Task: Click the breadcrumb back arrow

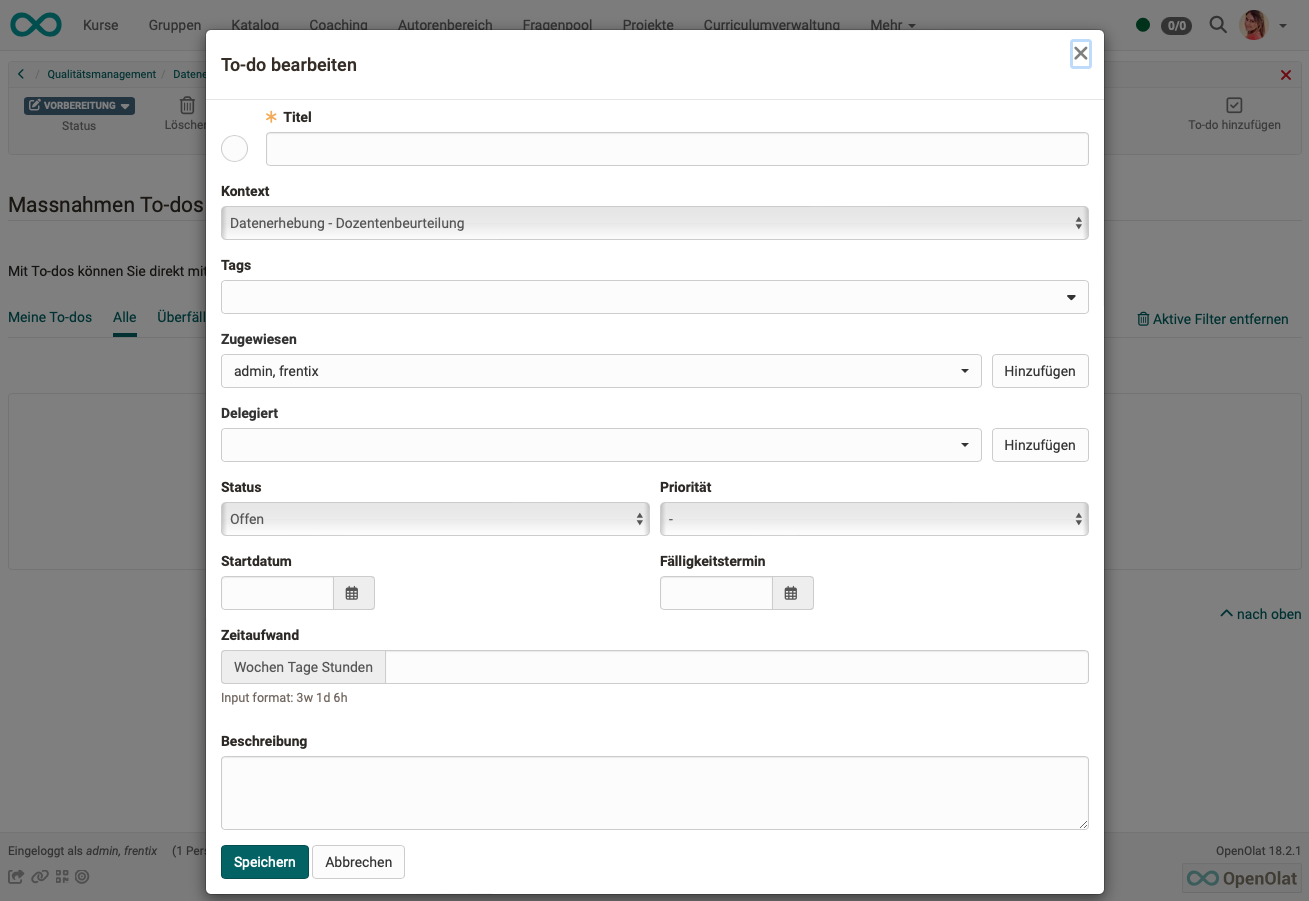Action: (x=21, y=74)
